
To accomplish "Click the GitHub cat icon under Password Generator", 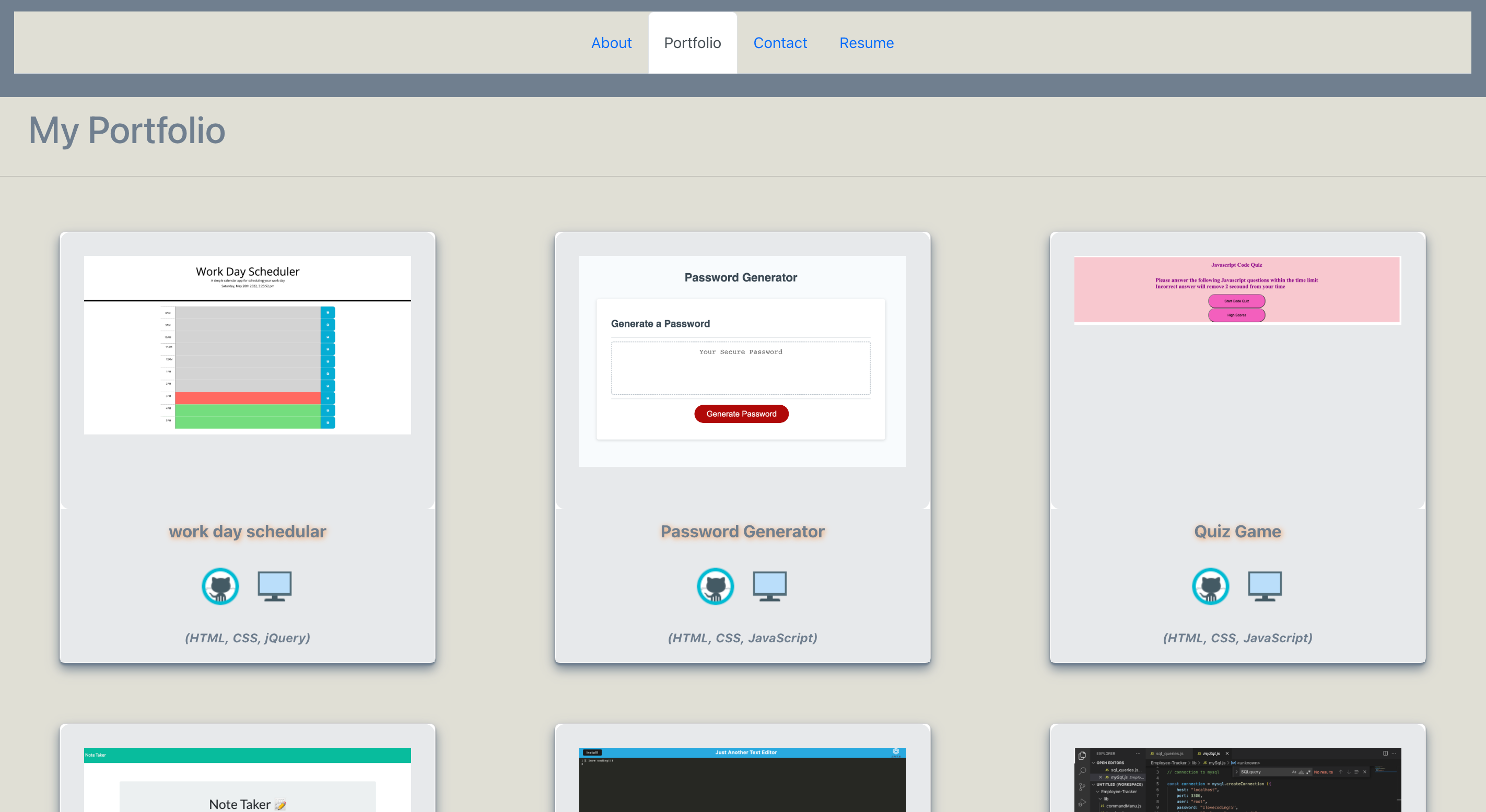I will (x=715, y=586).
